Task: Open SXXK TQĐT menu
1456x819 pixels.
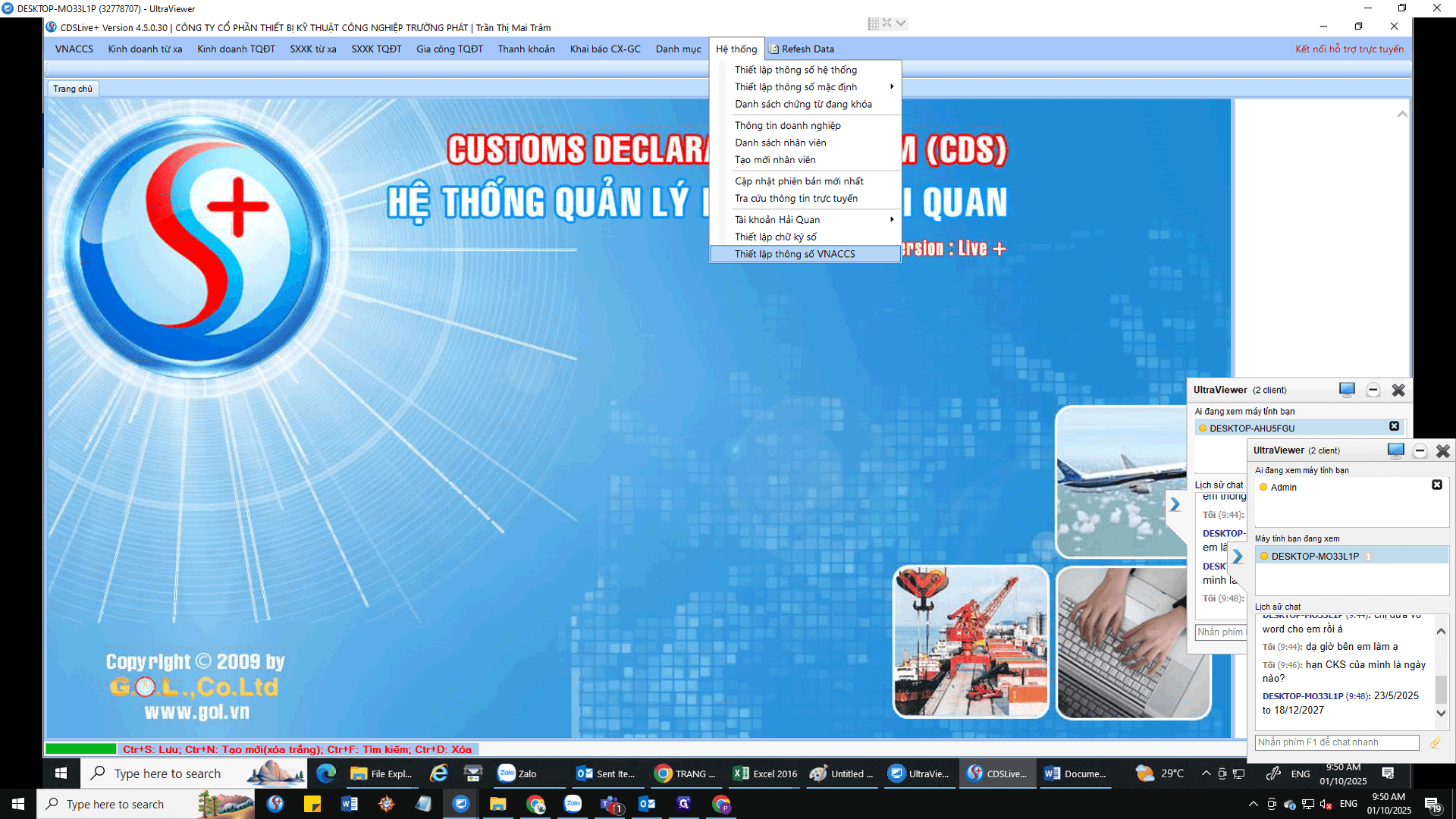Action: pyautogui.click(x=376, y=49)
